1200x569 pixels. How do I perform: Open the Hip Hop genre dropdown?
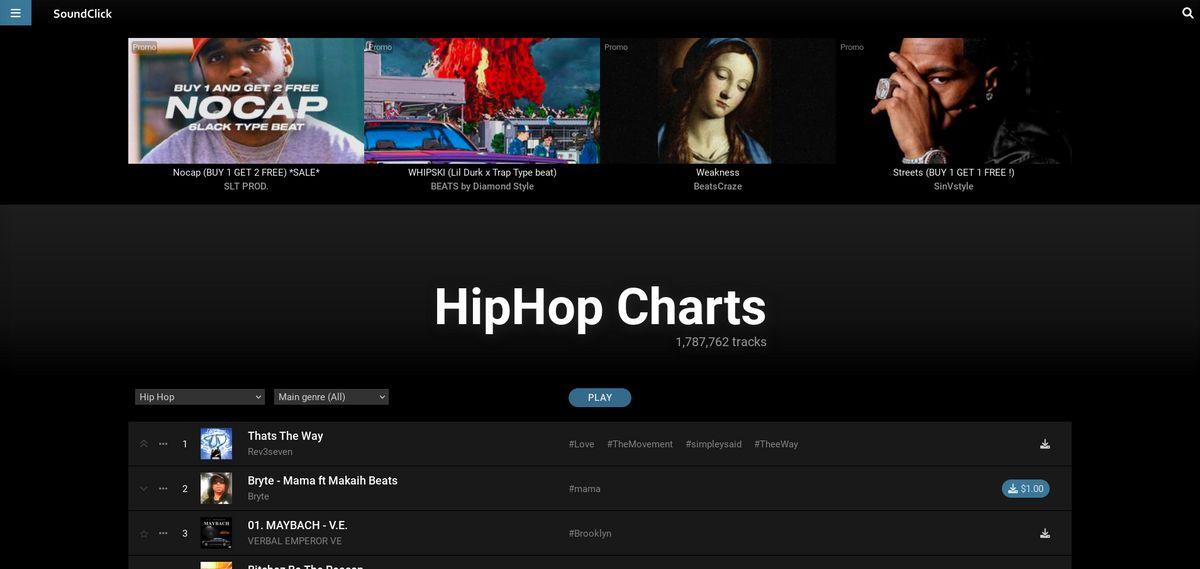(200, 397)
